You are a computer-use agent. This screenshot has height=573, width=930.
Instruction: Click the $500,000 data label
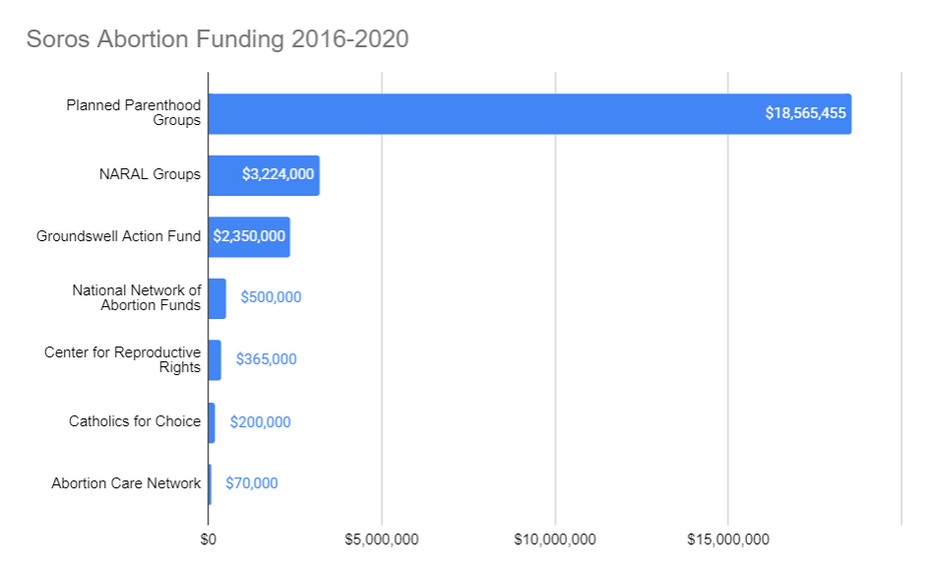(x=270, y=298)
